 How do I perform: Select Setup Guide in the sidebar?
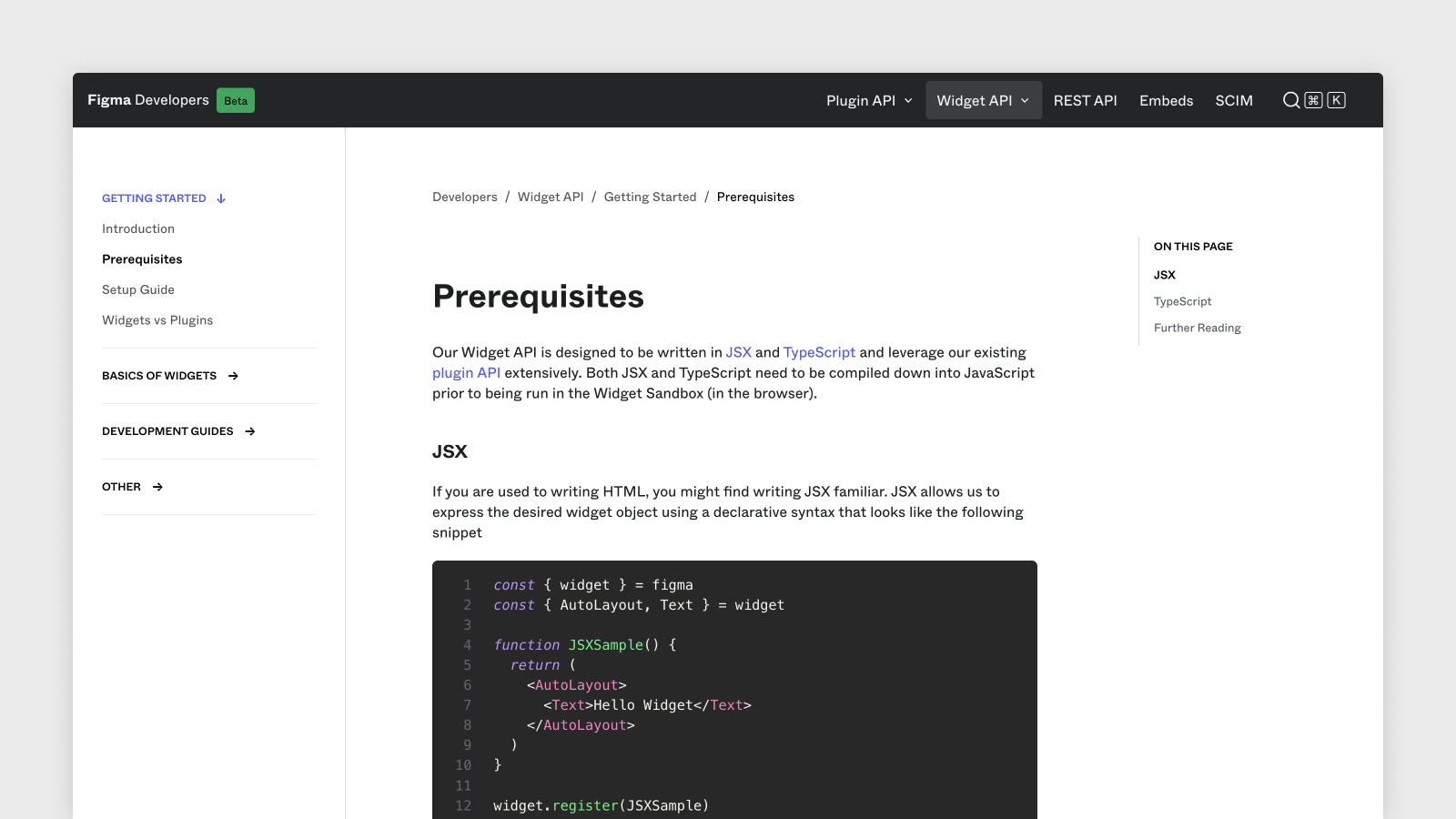(138, 289)
